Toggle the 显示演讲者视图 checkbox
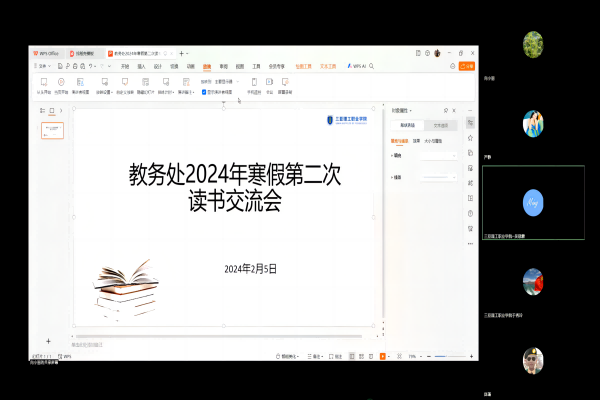Viewport: 600px width, 400px height. [x=204, y=91]
